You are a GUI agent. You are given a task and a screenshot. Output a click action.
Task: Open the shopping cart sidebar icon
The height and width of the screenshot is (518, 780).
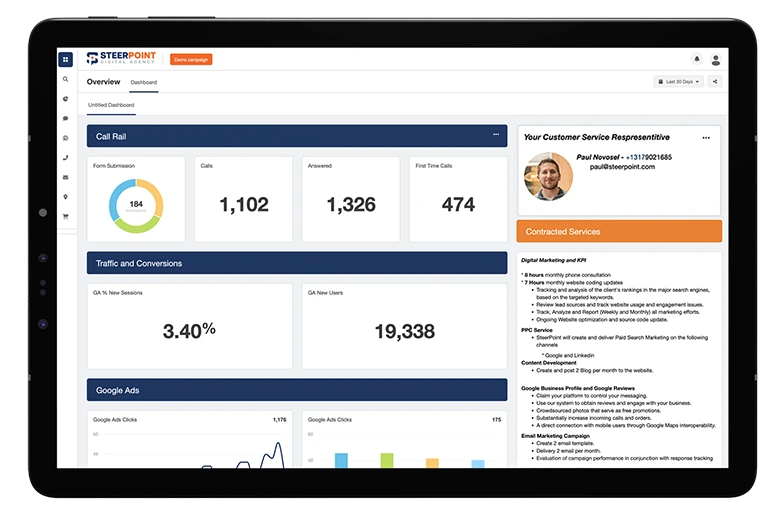[66, 216]
